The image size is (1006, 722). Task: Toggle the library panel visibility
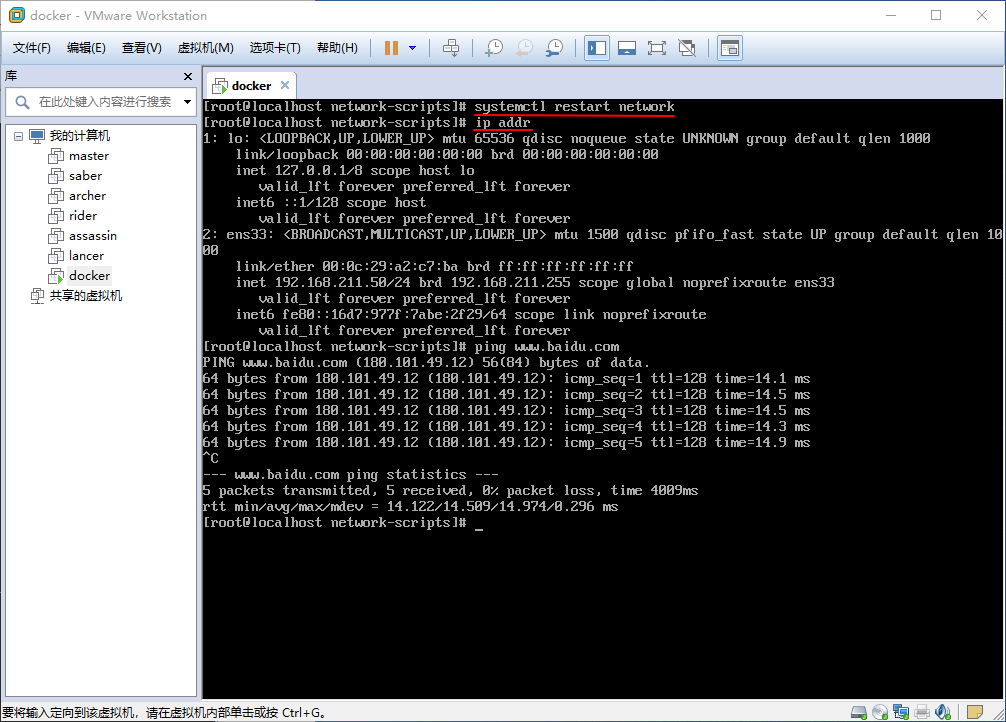click(x=596, y=47)
